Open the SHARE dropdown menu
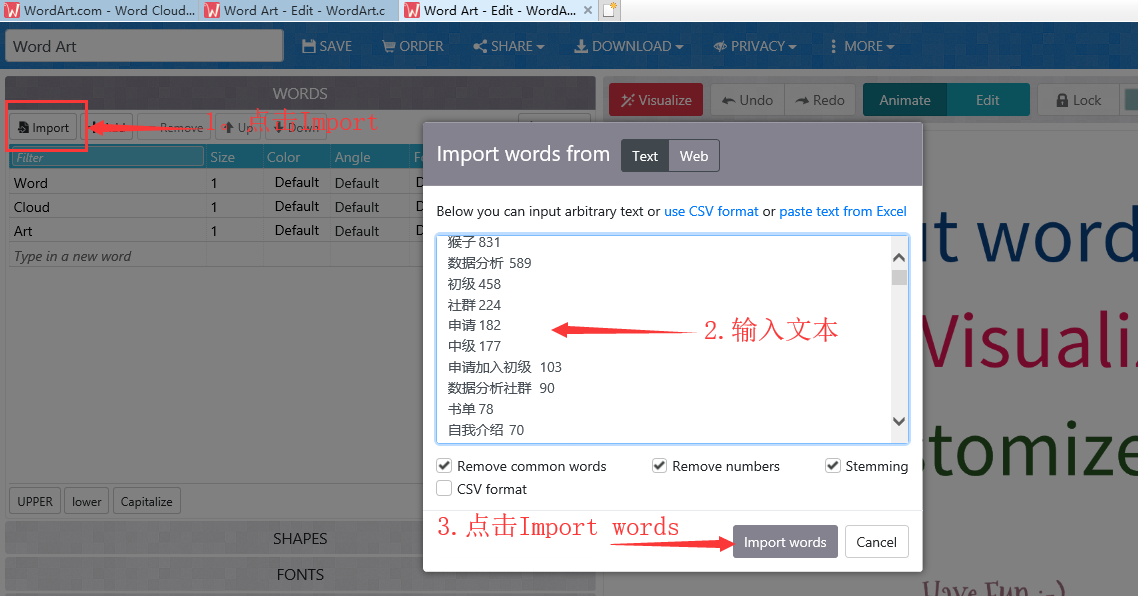 click(508, 46)
